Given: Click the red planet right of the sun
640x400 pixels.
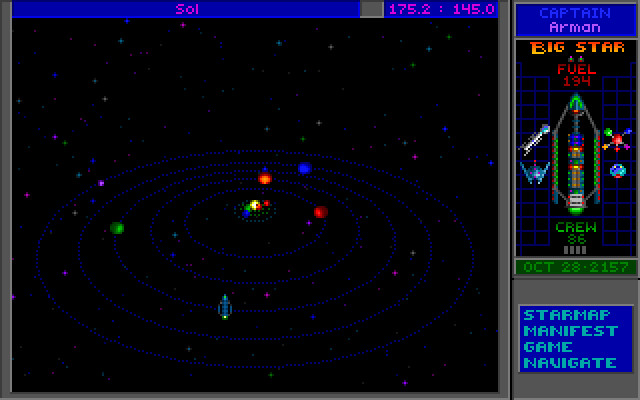Looking at the screenshot, I should coord(321,212).
